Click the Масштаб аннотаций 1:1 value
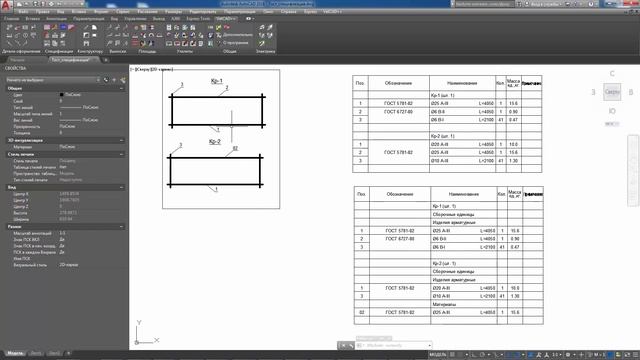640x360 pixels. coord(62,233)
